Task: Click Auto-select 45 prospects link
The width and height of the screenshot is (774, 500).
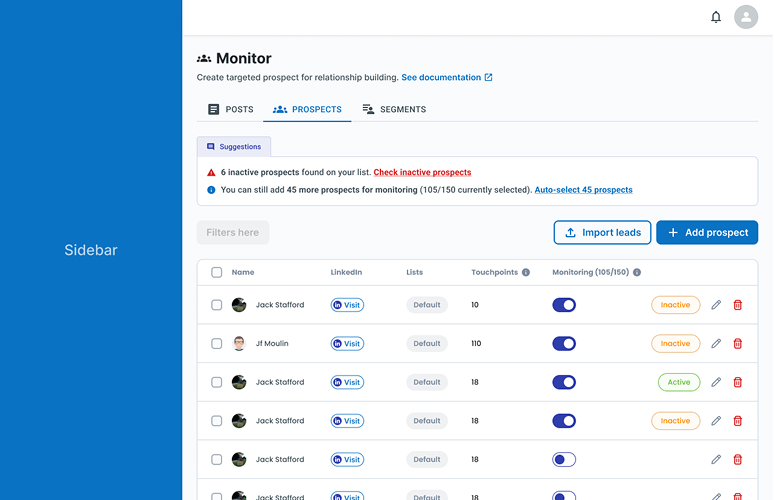Action: point(583,190)
